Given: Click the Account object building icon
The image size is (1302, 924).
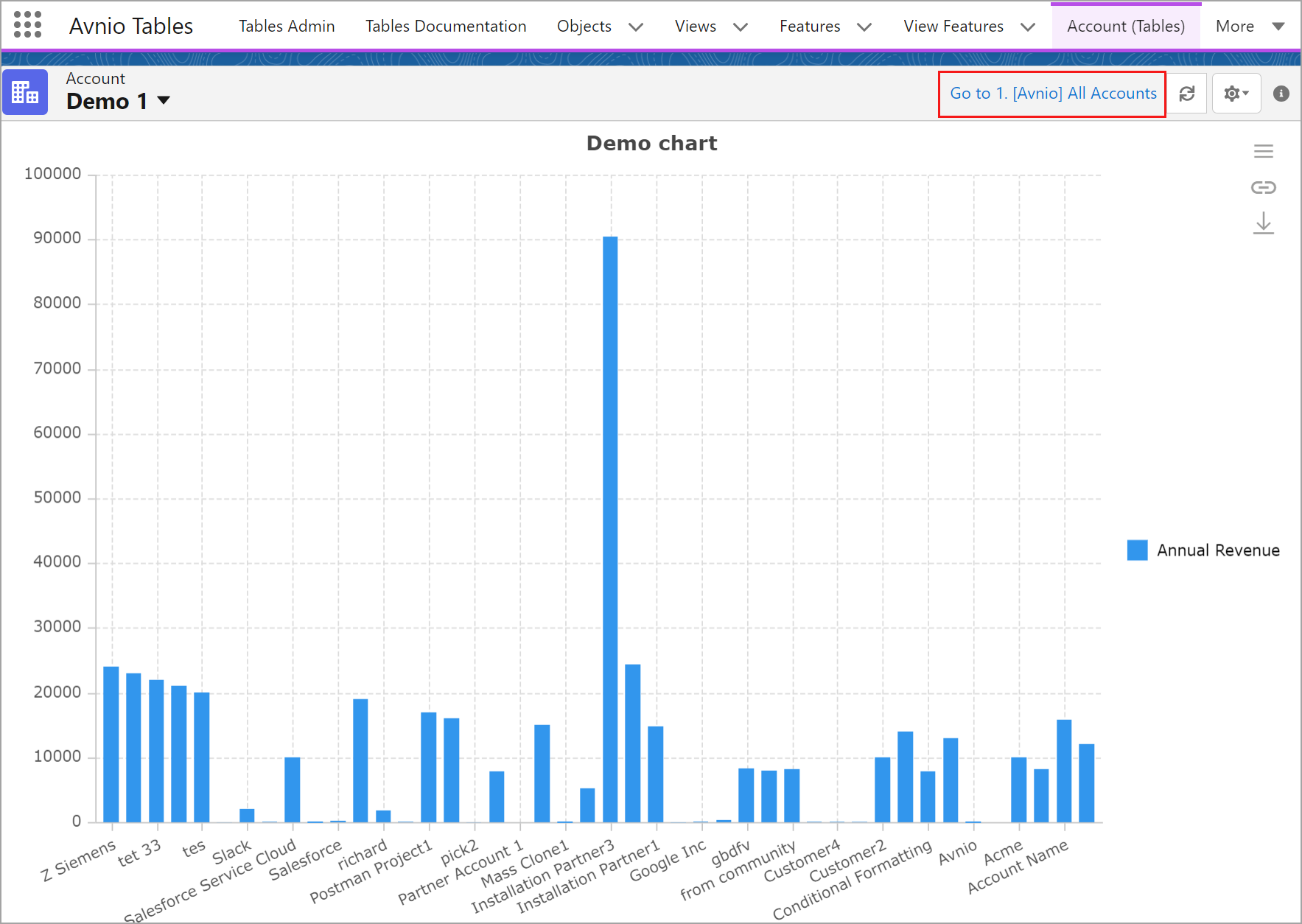Looking at the screenshot, I should (25, 93).
